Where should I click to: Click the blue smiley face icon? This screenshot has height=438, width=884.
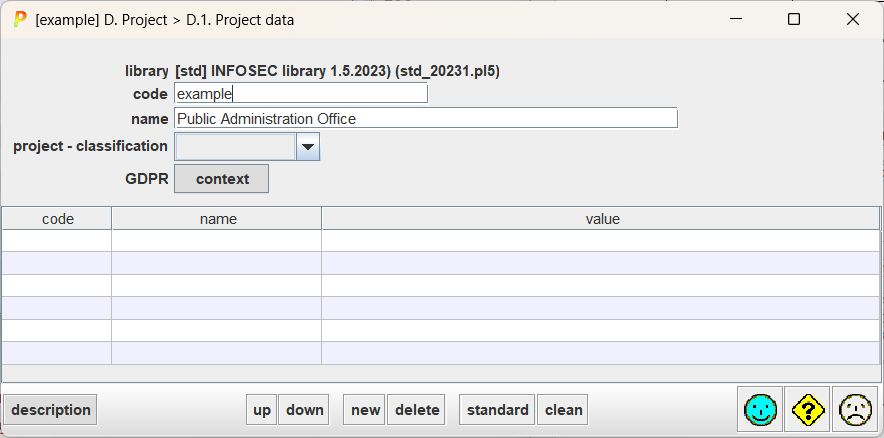point(762,409)
